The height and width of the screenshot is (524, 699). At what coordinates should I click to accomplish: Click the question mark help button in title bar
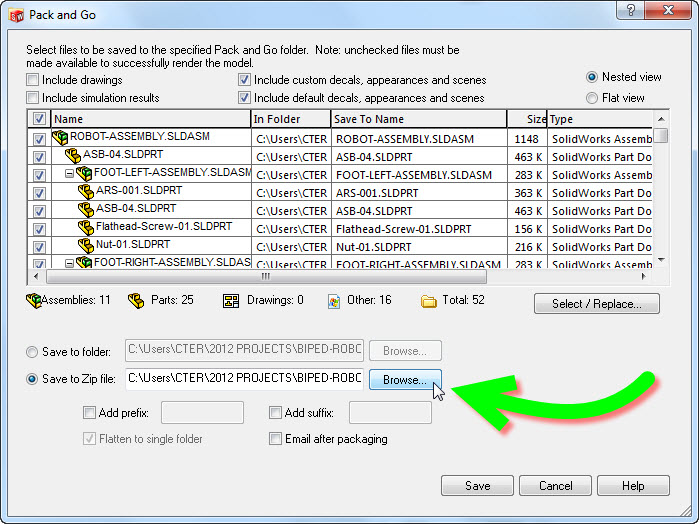point(630,10)
